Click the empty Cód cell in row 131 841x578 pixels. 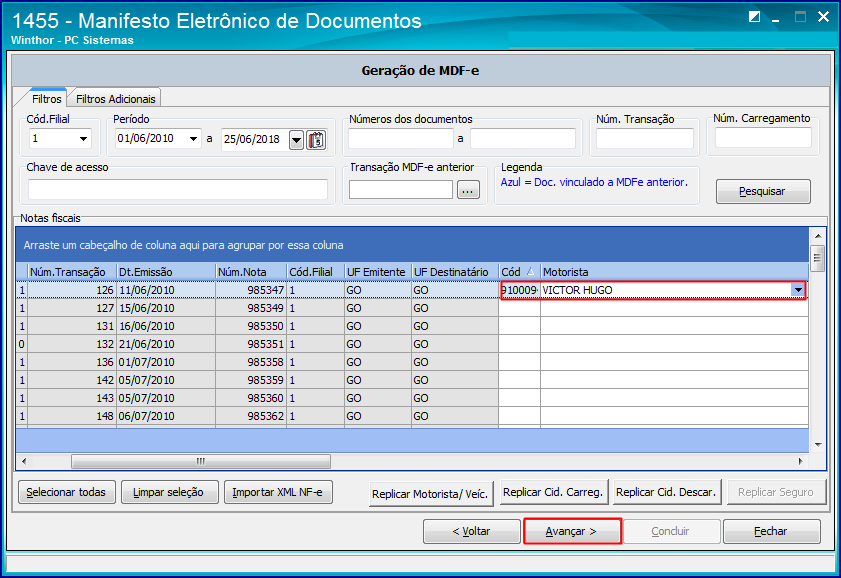519,326
